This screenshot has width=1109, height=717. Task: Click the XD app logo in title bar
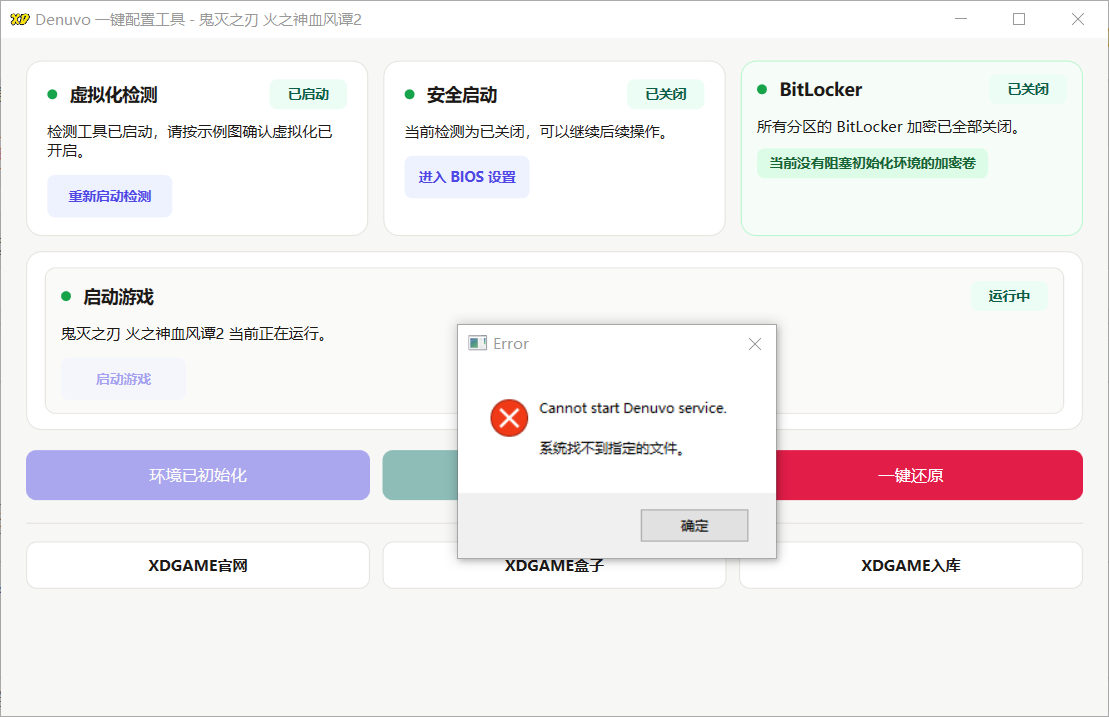click(19, 20)
